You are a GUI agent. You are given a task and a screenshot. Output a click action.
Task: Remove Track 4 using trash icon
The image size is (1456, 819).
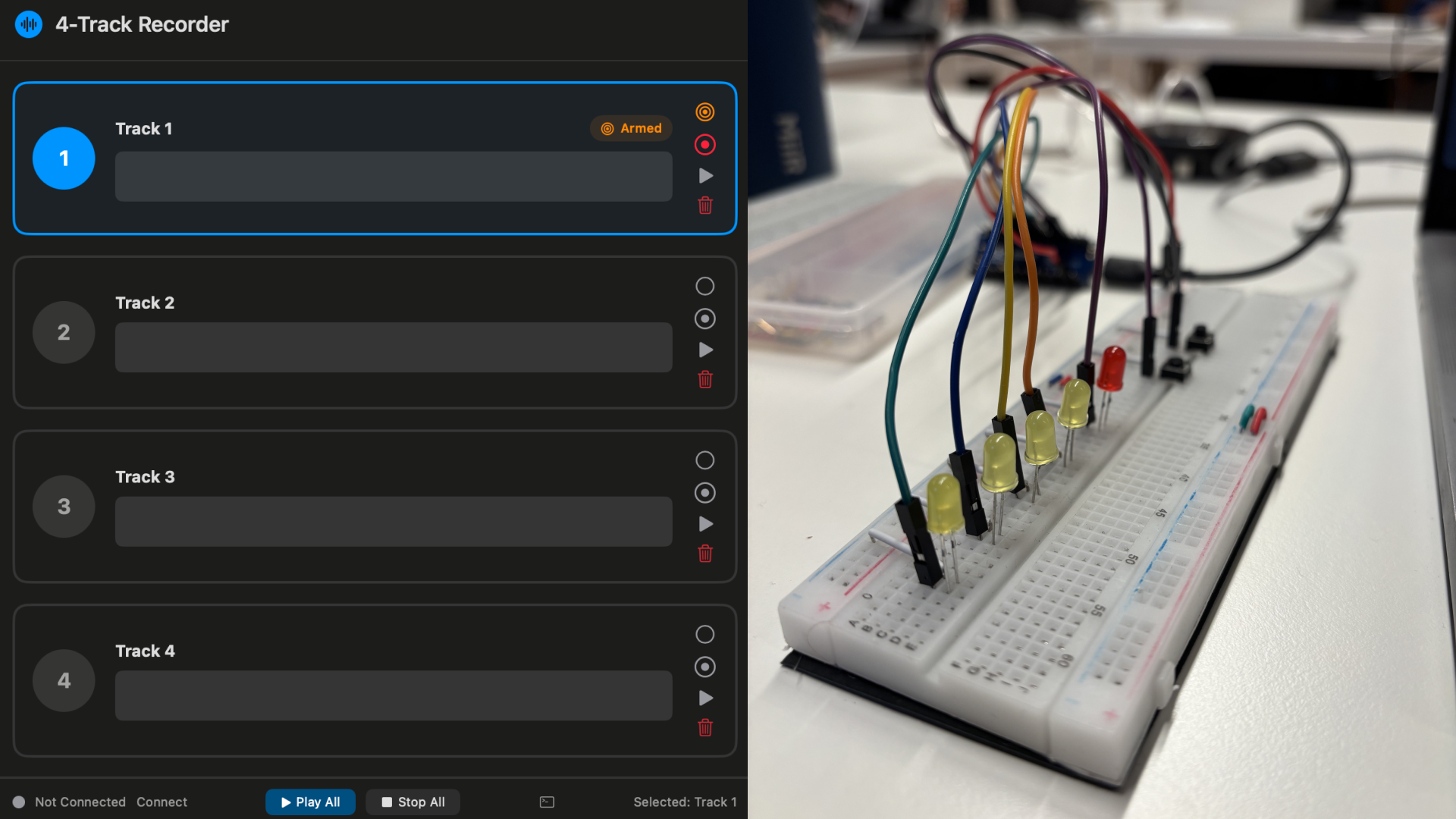pos(705,728)
